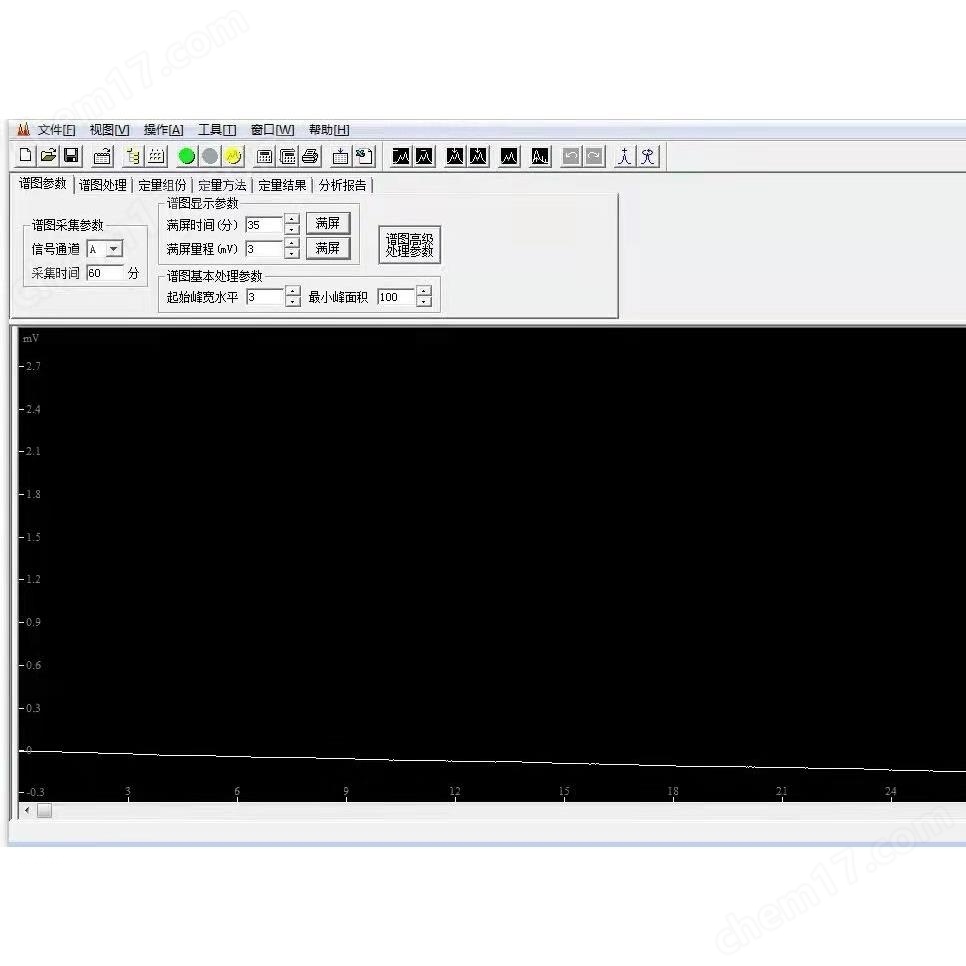Image resolution: width=966 pixels, height=966 pixels.
Task: Click the fourth black peak processing icon
Action: [479, 156]
